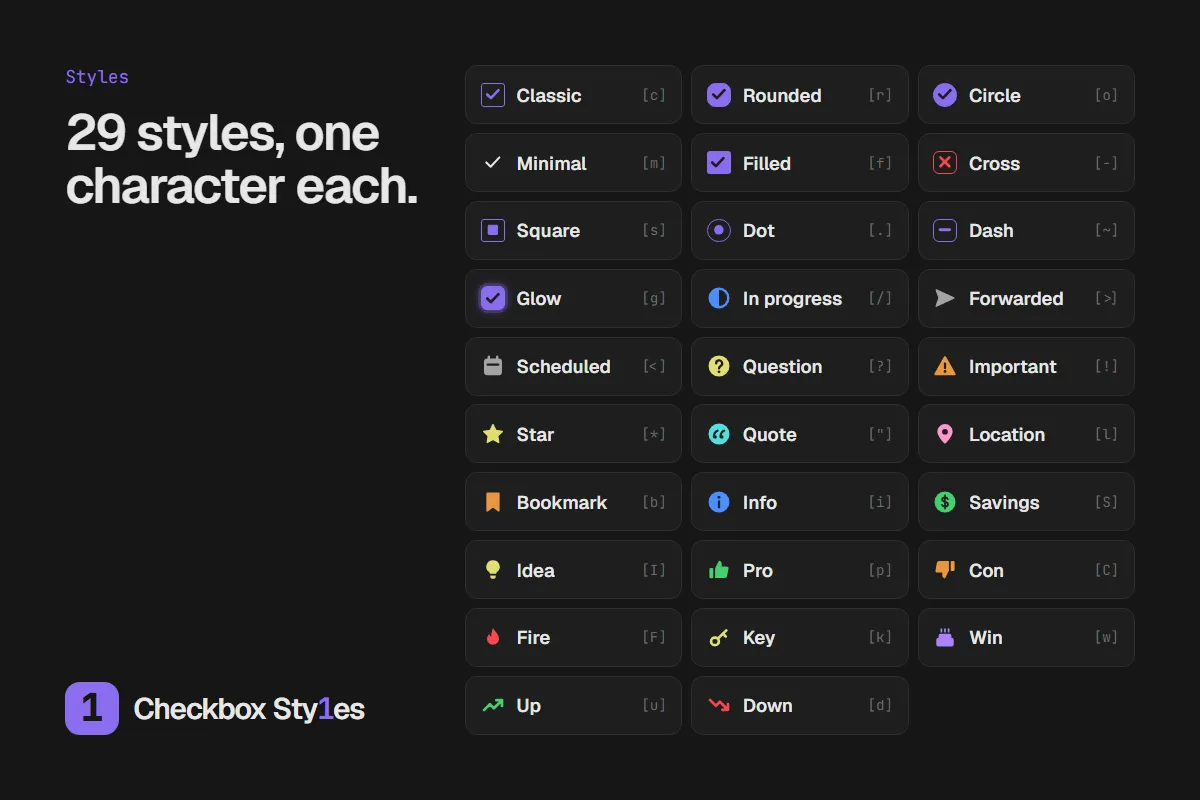Click the [/] shortcut code

coord(880,298)
